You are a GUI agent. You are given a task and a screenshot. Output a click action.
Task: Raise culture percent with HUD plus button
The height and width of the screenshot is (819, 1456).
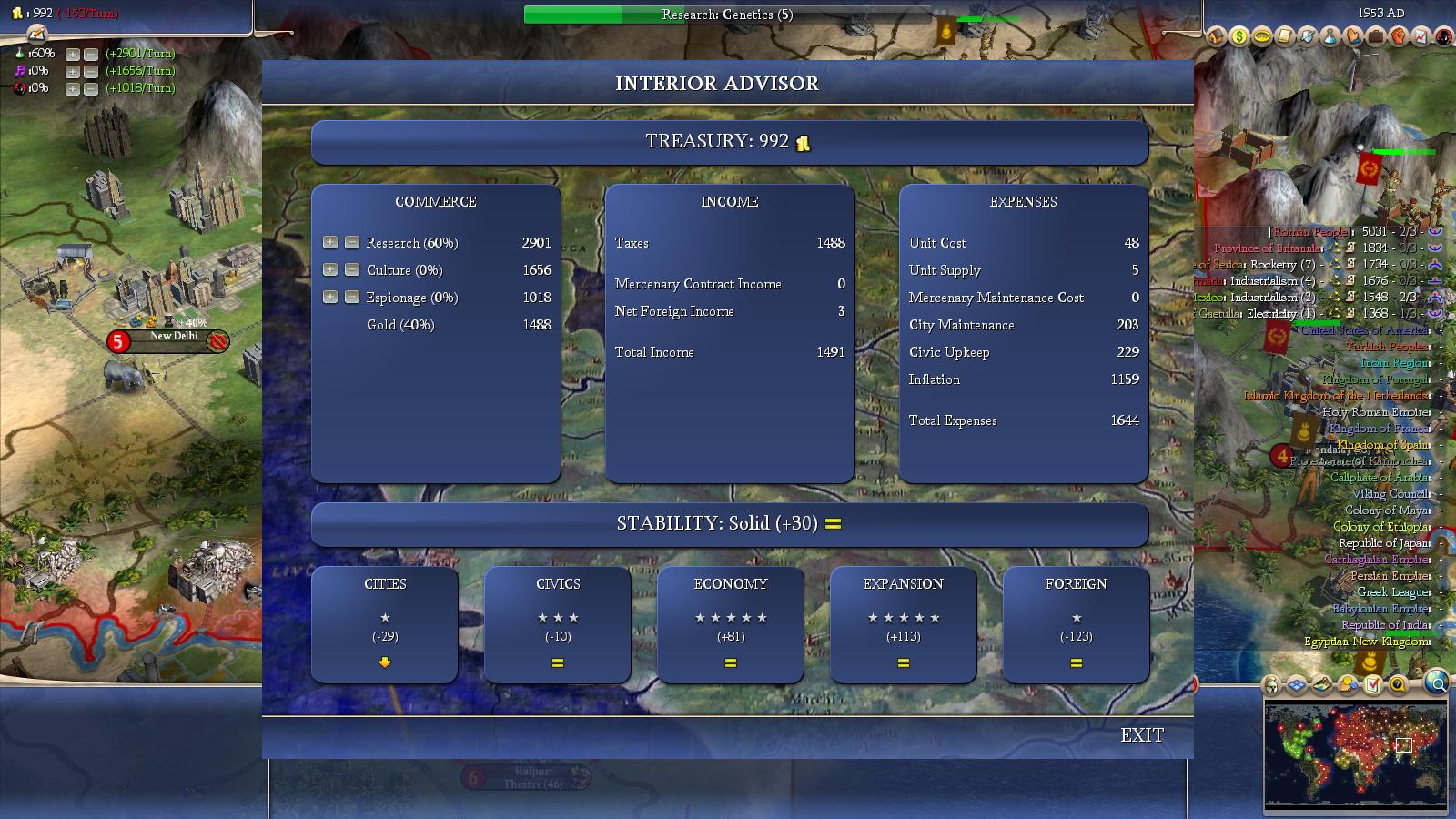click(x=73, y=72)
